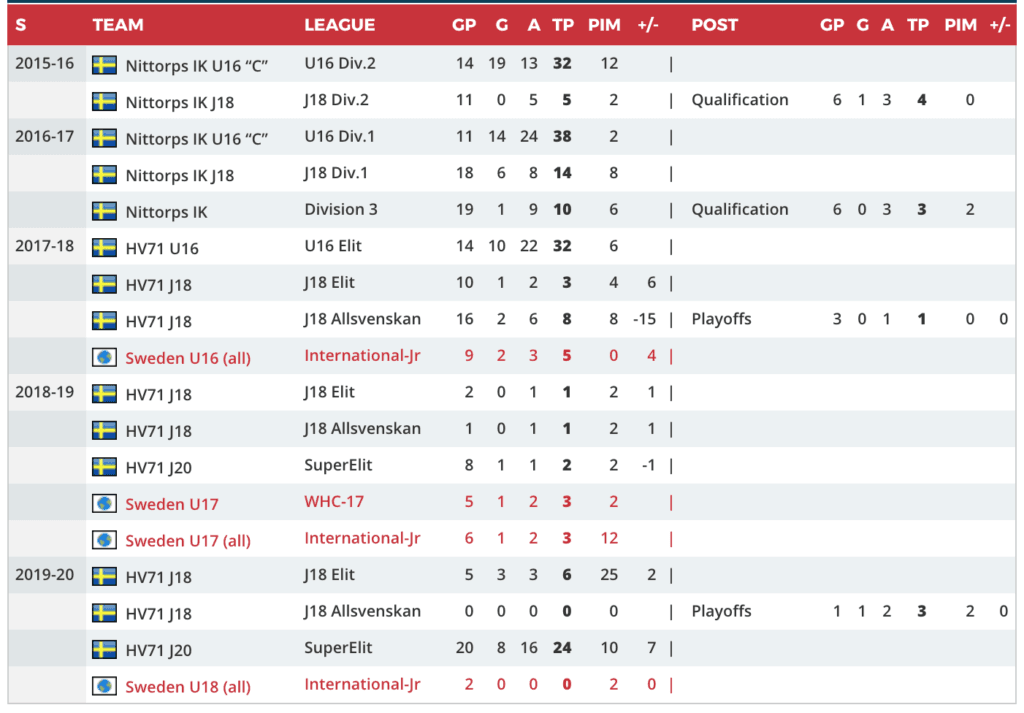
Task: Click globe icon beside Sweden U16 (all)
Action: pyautogui.click(x=104, y=357)
